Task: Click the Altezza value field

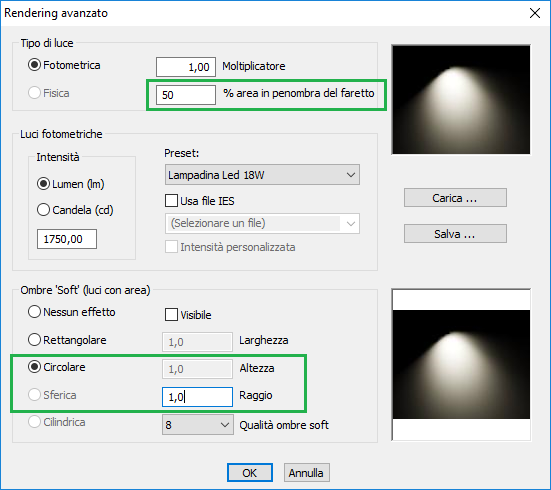Action: click(x=197, y=369)
